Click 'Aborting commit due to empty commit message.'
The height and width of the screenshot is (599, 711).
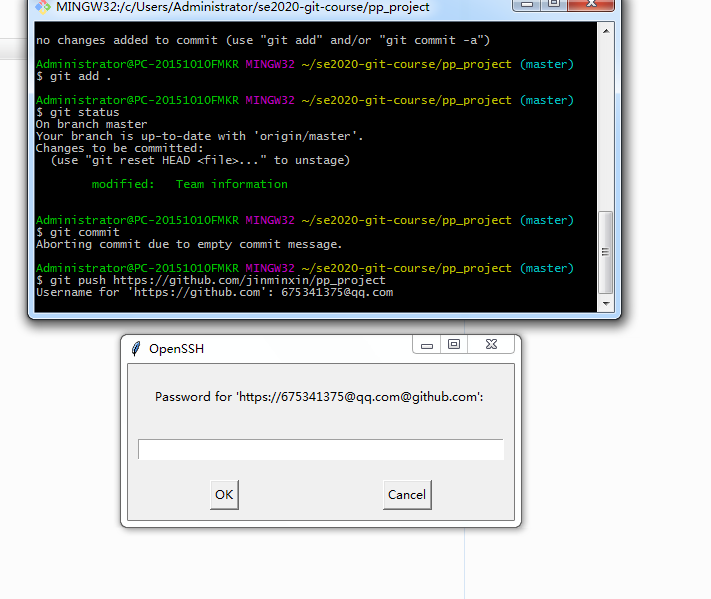(189, 244)
